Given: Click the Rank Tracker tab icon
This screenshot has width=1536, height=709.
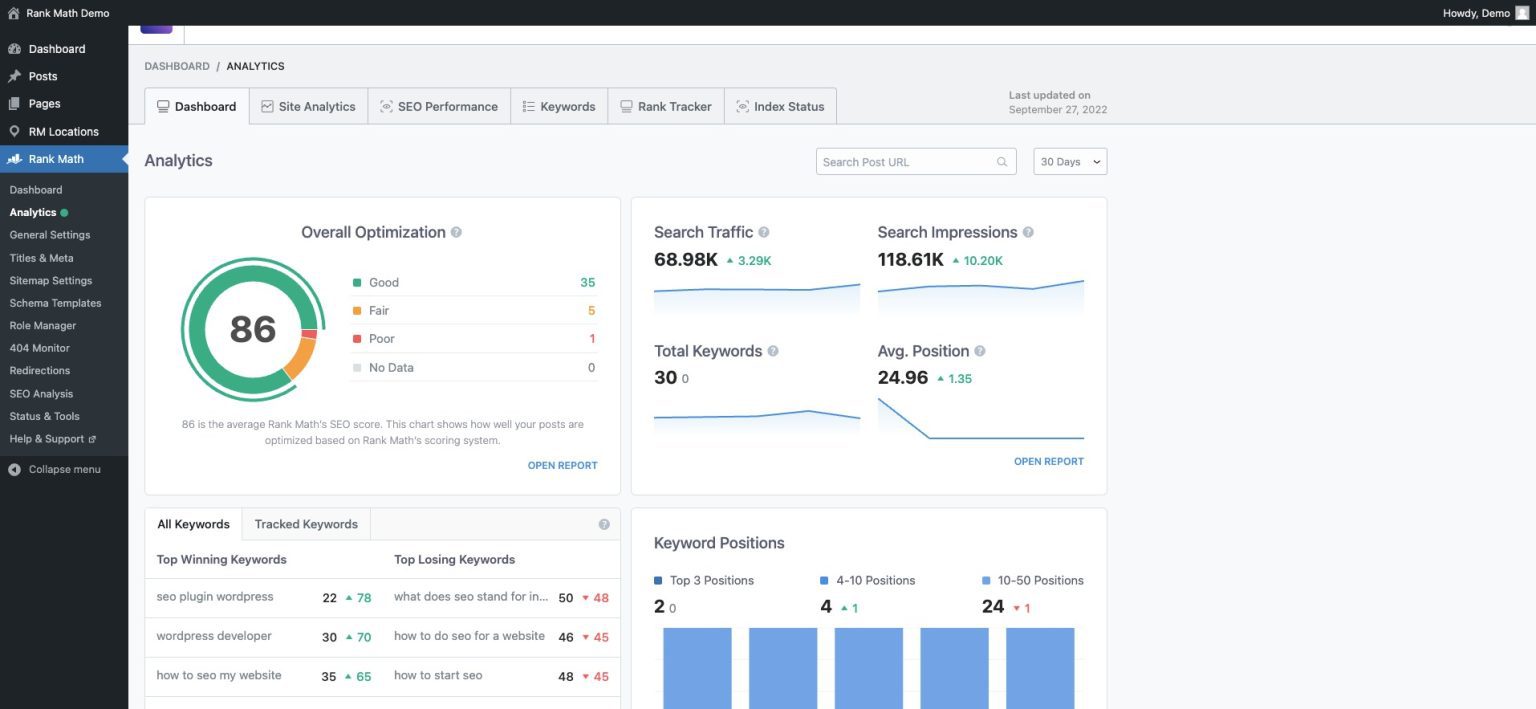Looking at the screenshot, I should (x=625, y=105).
